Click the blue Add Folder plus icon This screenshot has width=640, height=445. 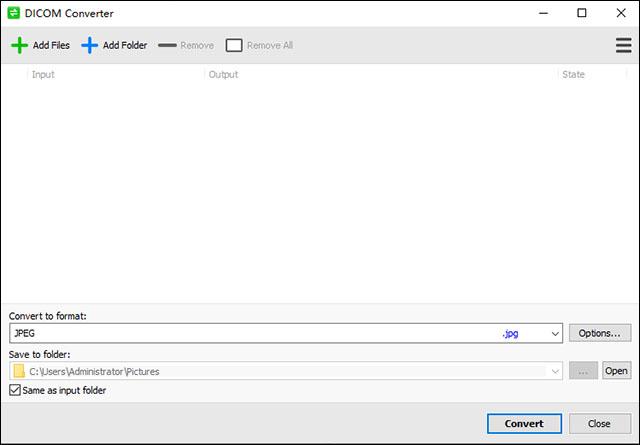89,45
